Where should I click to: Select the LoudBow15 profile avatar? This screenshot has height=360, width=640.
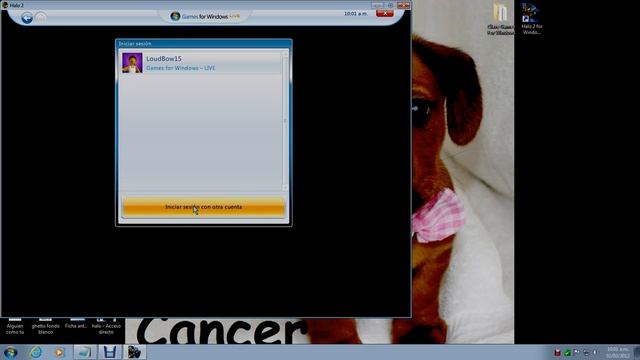pyautogui.click(x=132, y=63)
